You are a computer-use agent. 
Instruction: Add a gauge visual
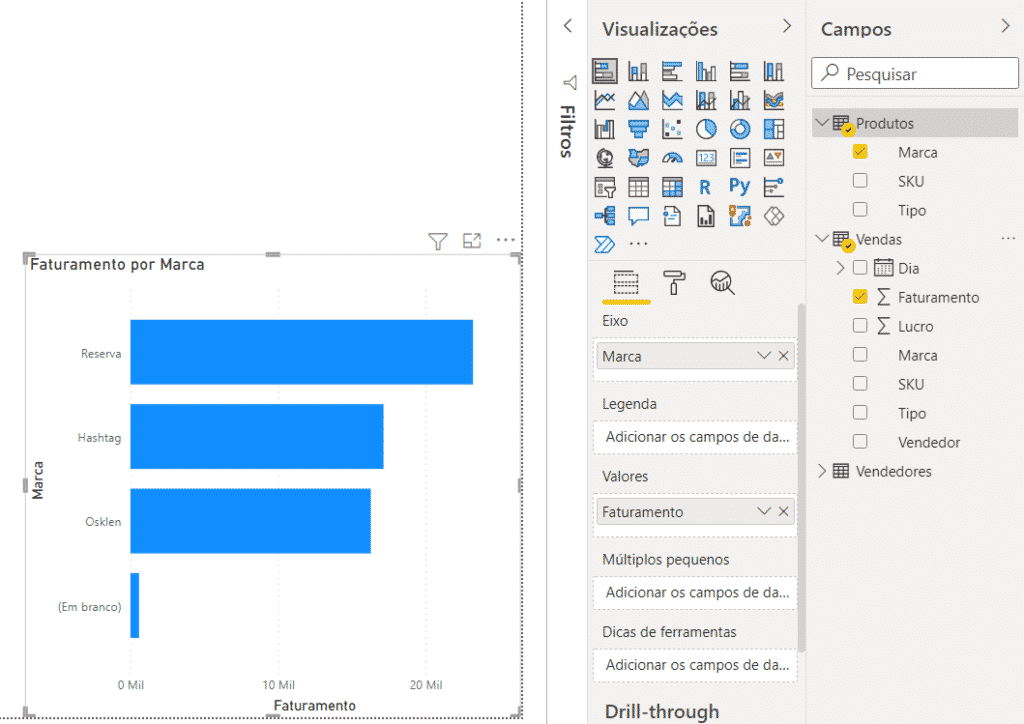tap(672, 158)
